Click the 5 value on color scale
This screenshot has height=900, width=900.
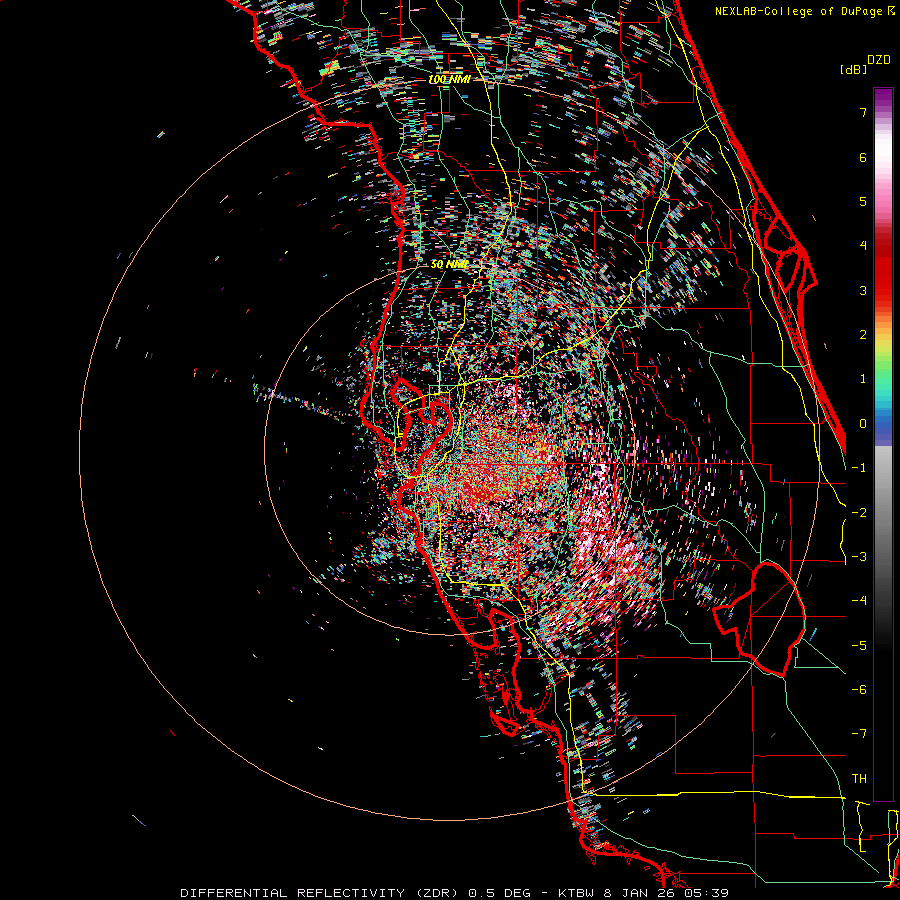863,201
